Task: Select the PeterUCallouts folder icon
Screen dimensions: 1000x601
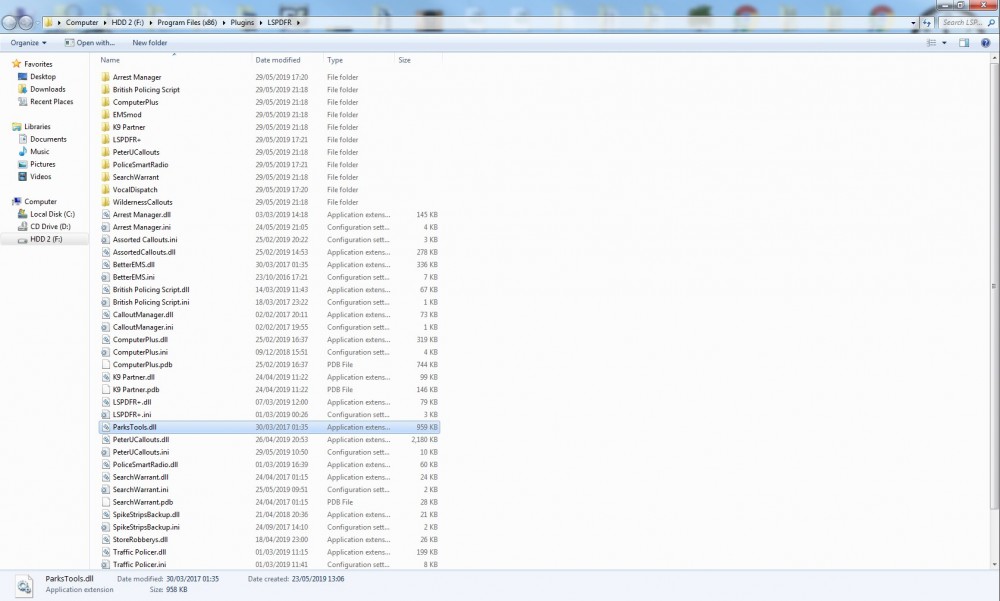Action: click(x=106, y=152)
